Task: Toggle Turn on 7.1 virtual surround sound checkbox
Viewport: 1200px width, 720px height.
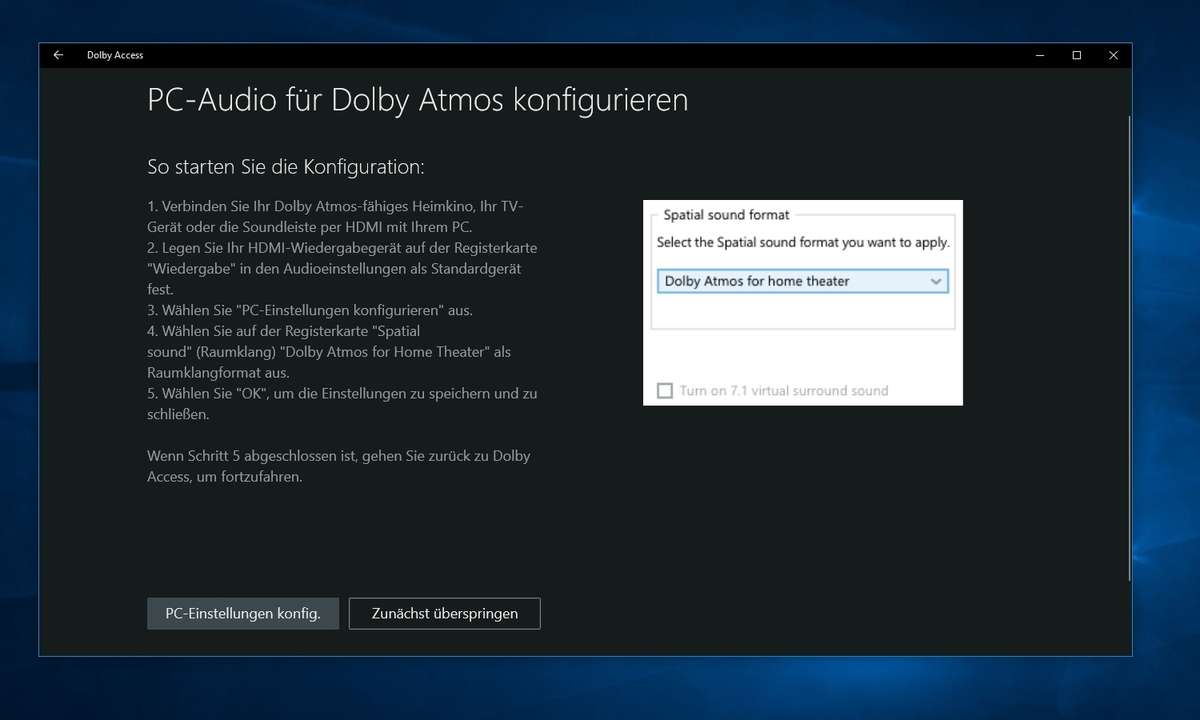Action: click(664, 390)
